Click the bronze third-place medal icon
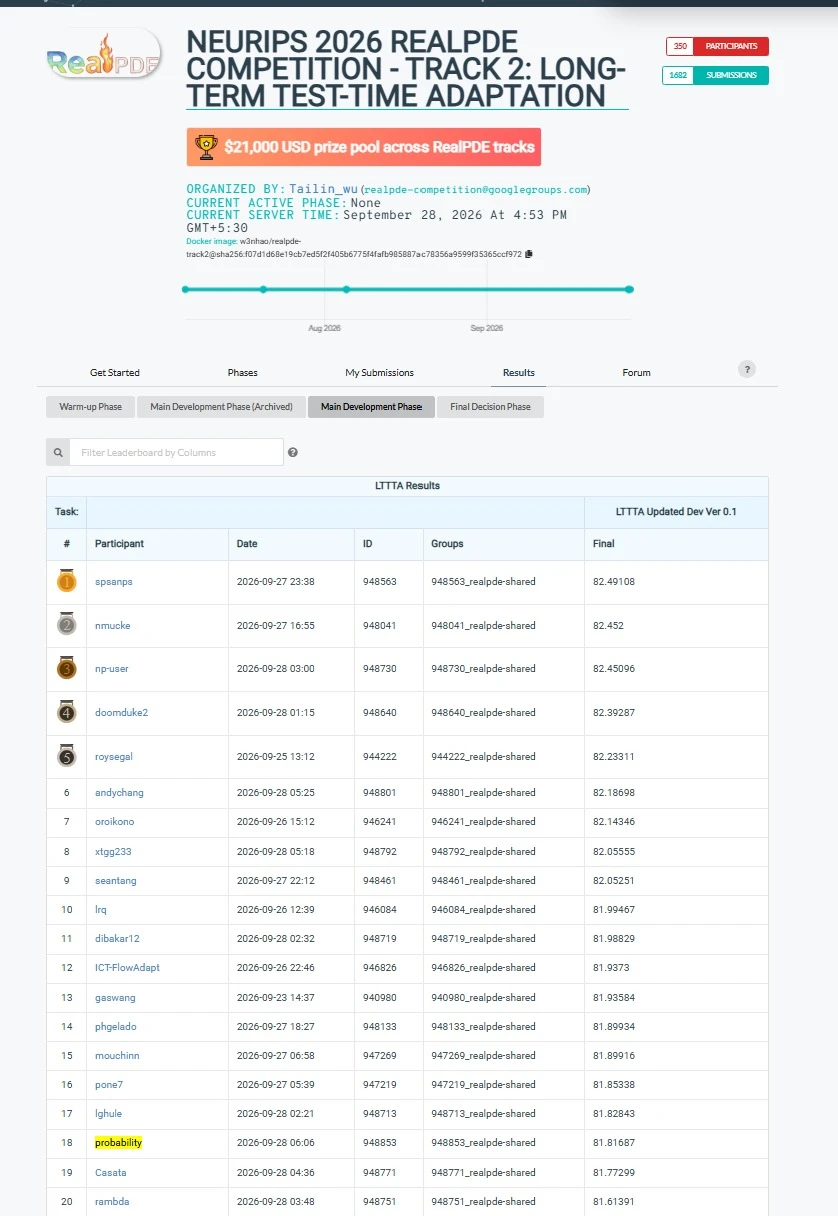The image size is (838, 1216). pyautogui.click(x=67, y=669)
